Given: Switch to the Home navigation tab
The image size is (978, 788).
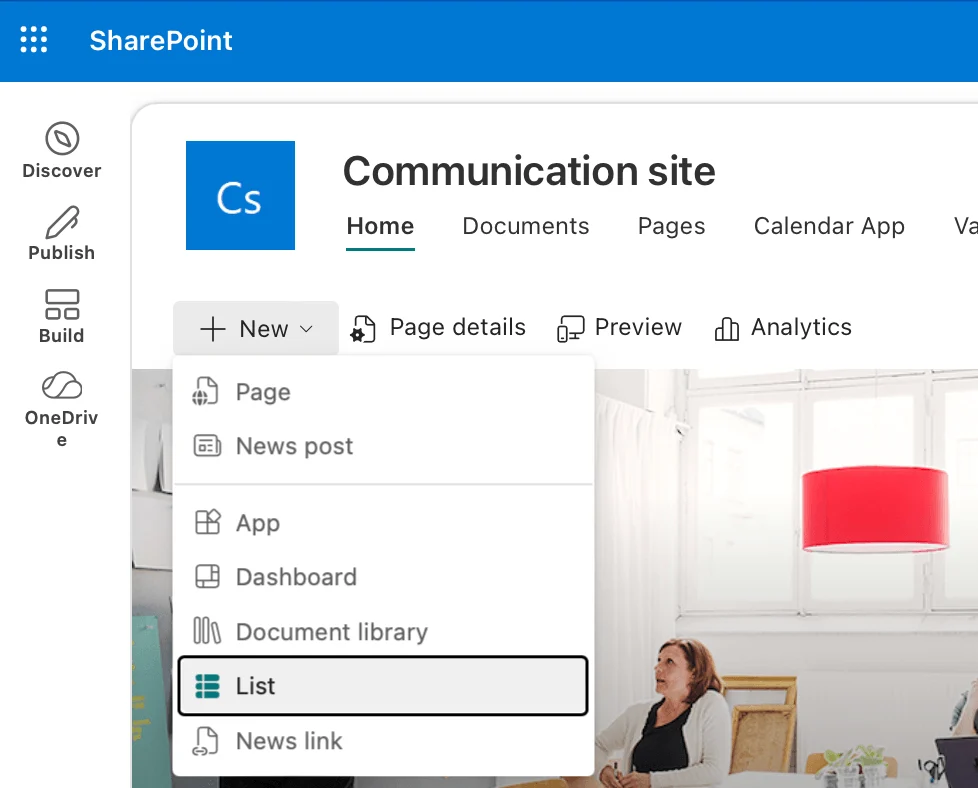Looking at the screenshot, I should (x=380, y=226).
